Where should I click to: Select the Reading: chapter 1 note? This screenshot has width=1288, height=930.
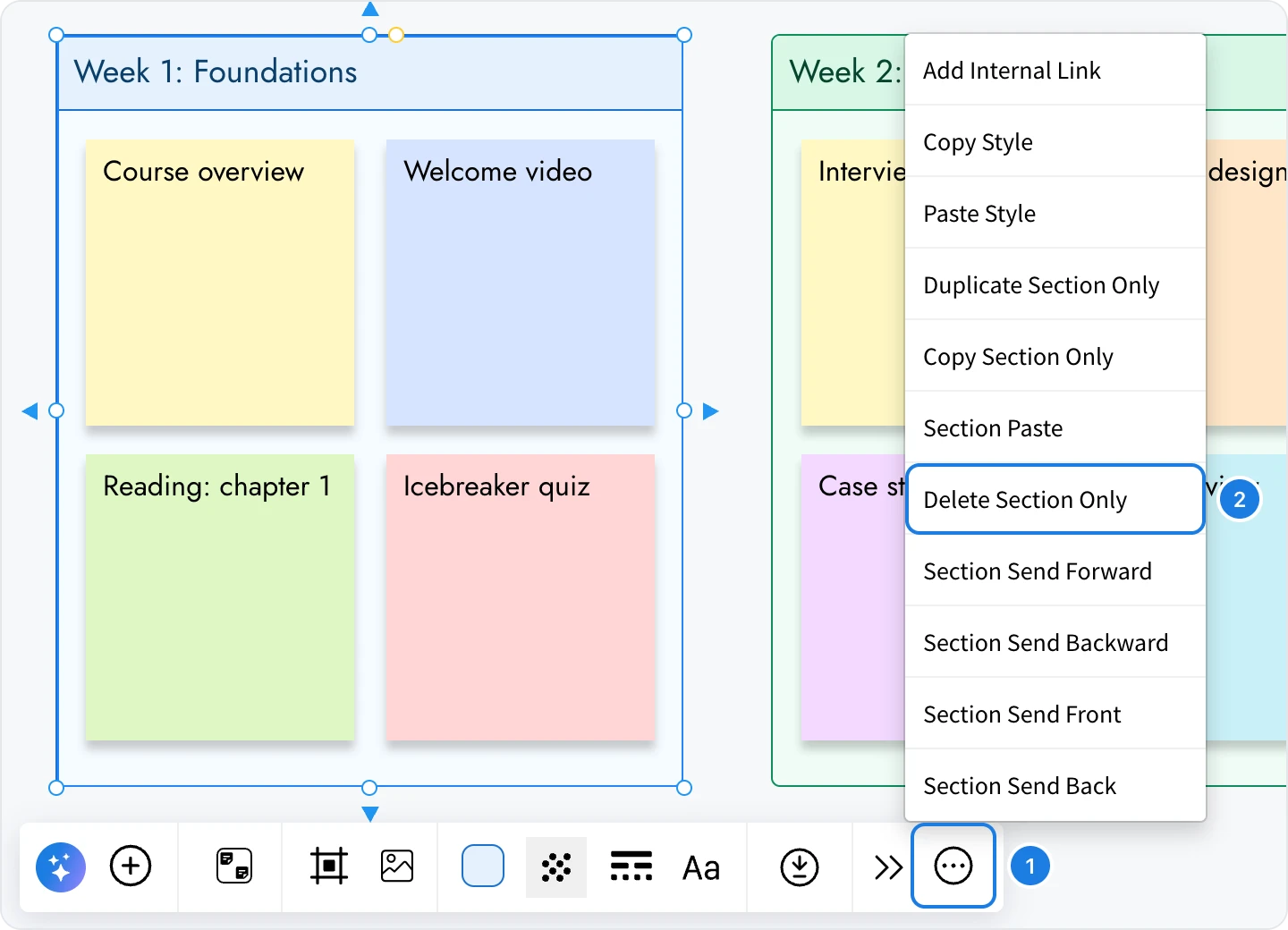coord(220,597)
